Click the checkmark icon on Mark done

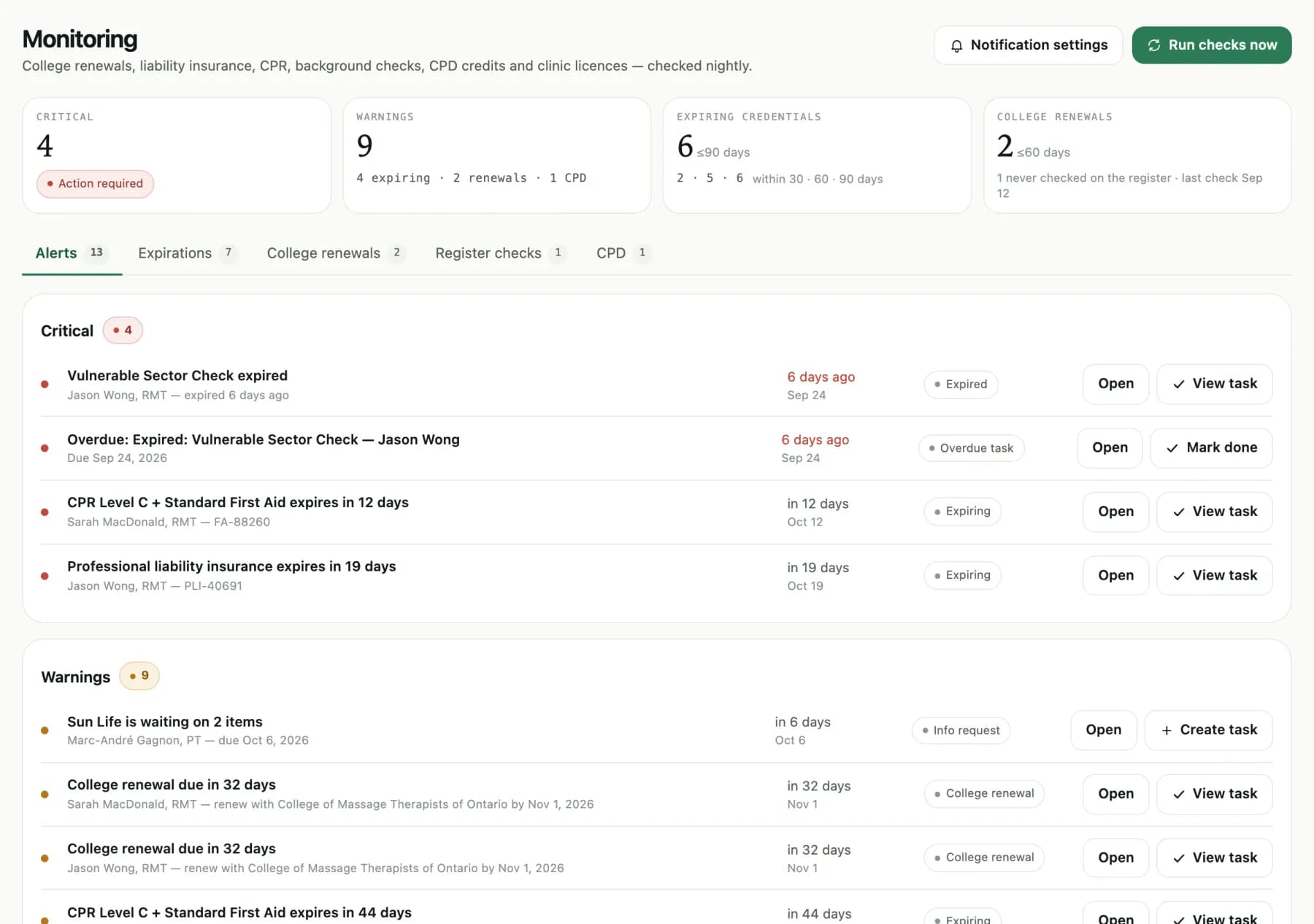pyautogui.click(x=1172, y=448)
